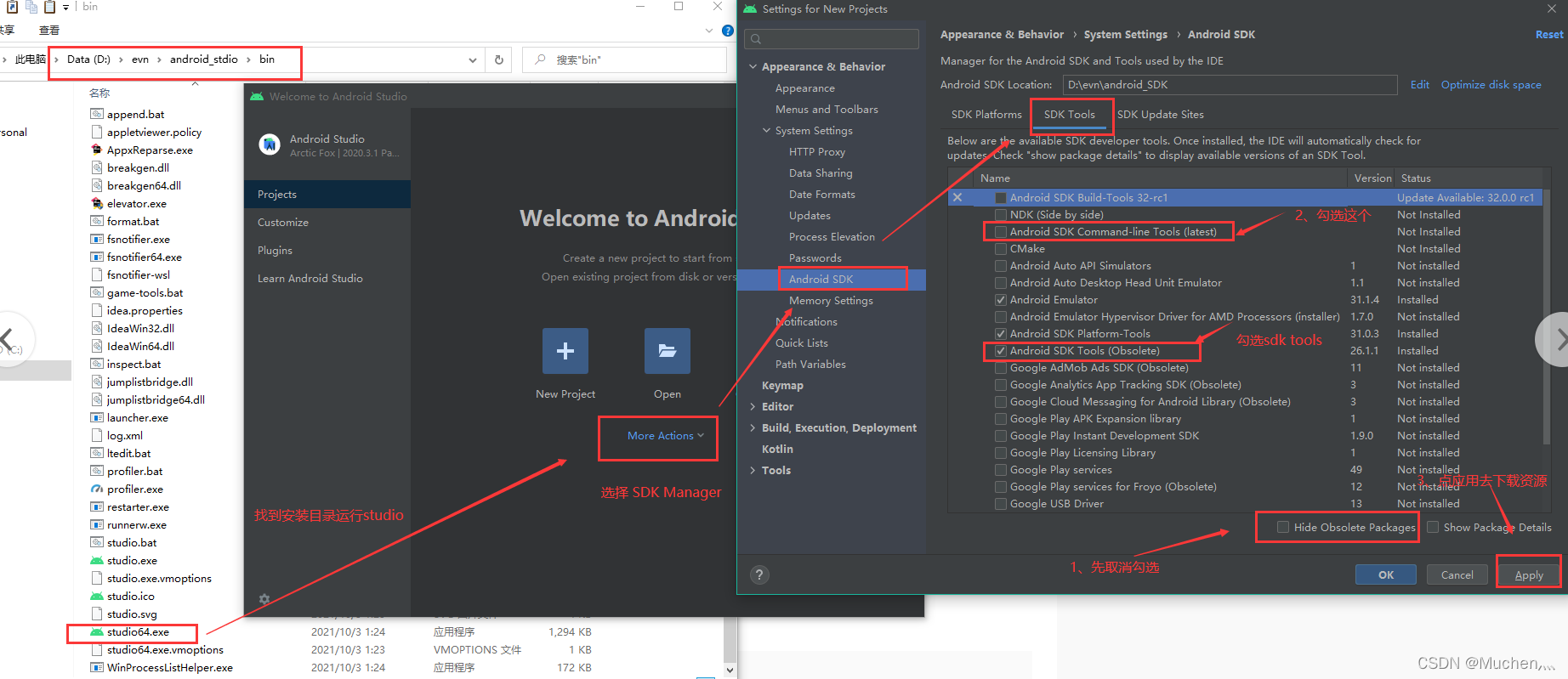The height and width of the screenshot is (679, 1568).
Task: Click the studio.exe file icon
Action: pos(97,560)
